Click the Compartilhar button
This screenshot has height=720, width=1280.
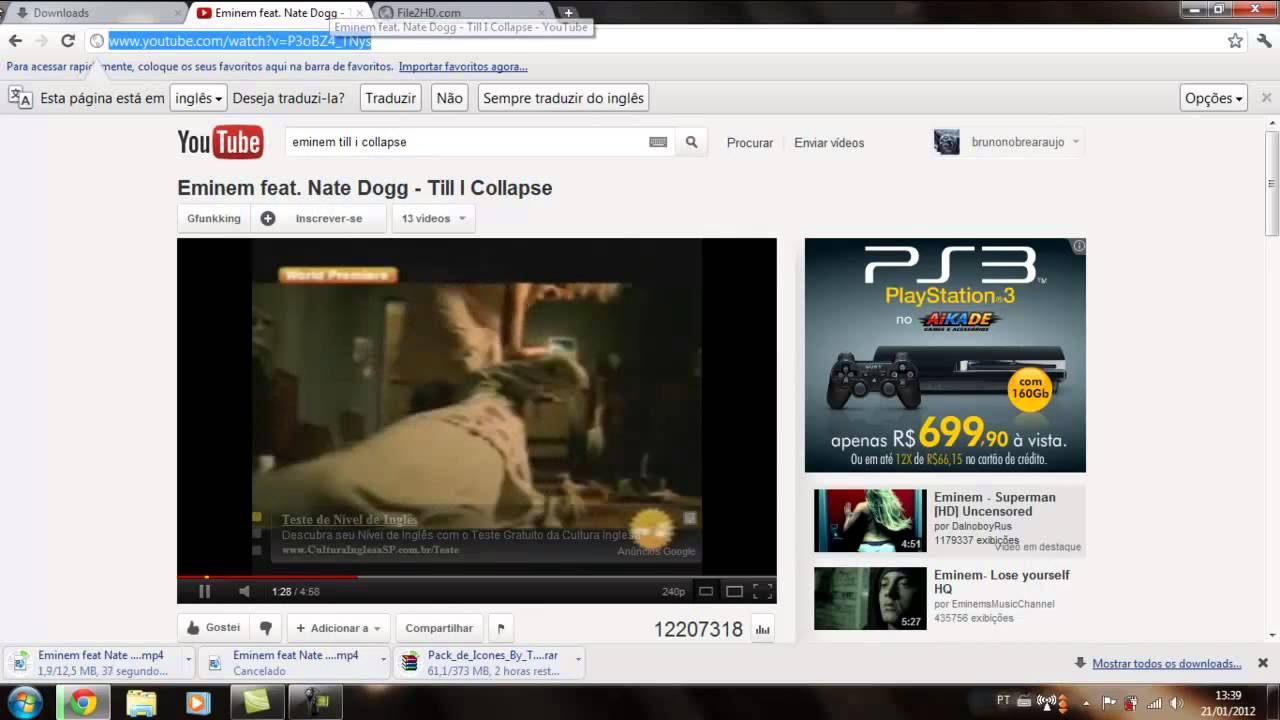click(439, 628)
